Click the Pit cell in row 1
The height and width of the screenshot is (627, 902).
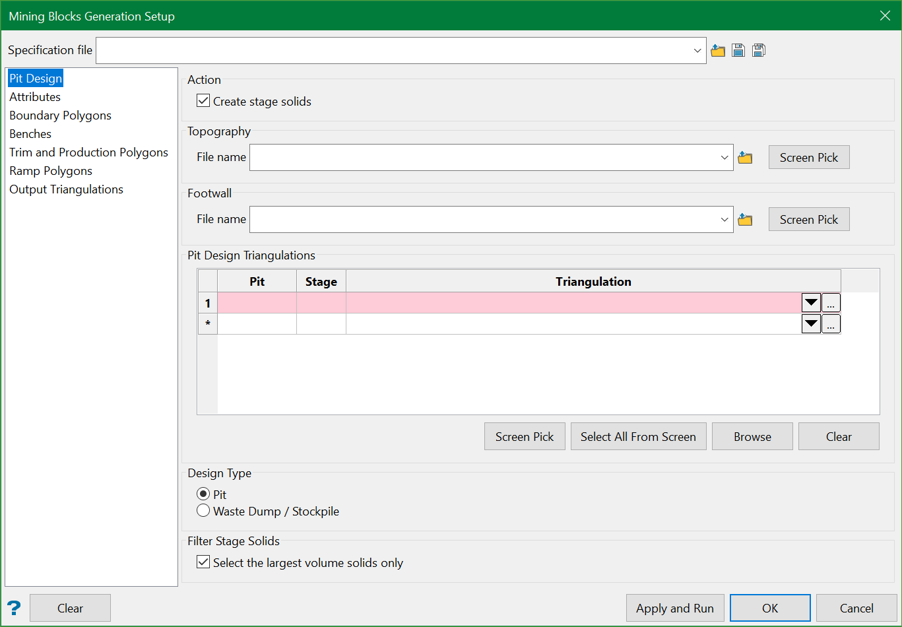click(257, 303)
